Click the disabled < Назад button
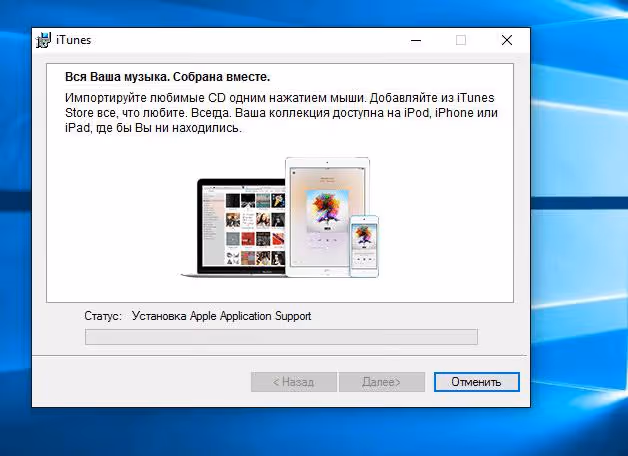This screenshot has width=628, height=456. tap(294, 382)
